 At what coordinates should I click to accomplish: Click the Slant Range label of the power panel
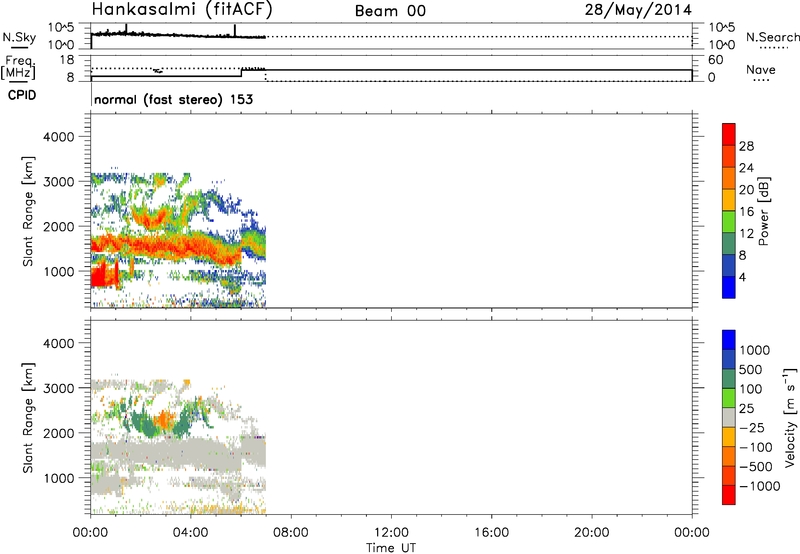point(28,211)
